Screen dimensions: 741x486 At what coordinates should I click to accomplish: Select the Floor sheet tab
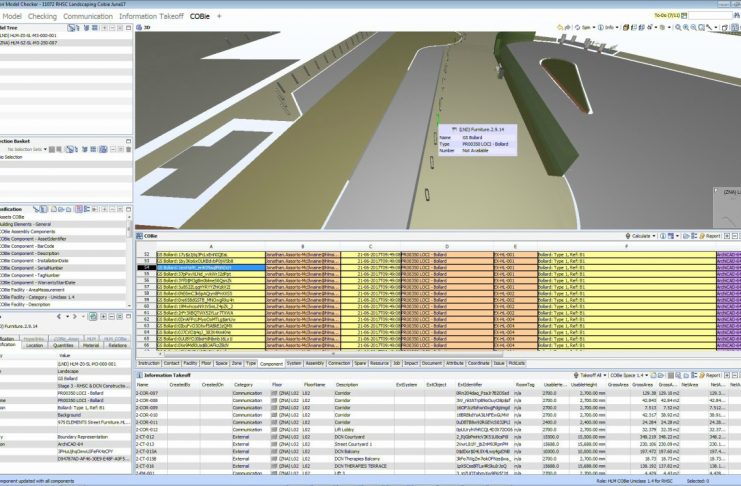pyautogui.click(x=205, y=363)
